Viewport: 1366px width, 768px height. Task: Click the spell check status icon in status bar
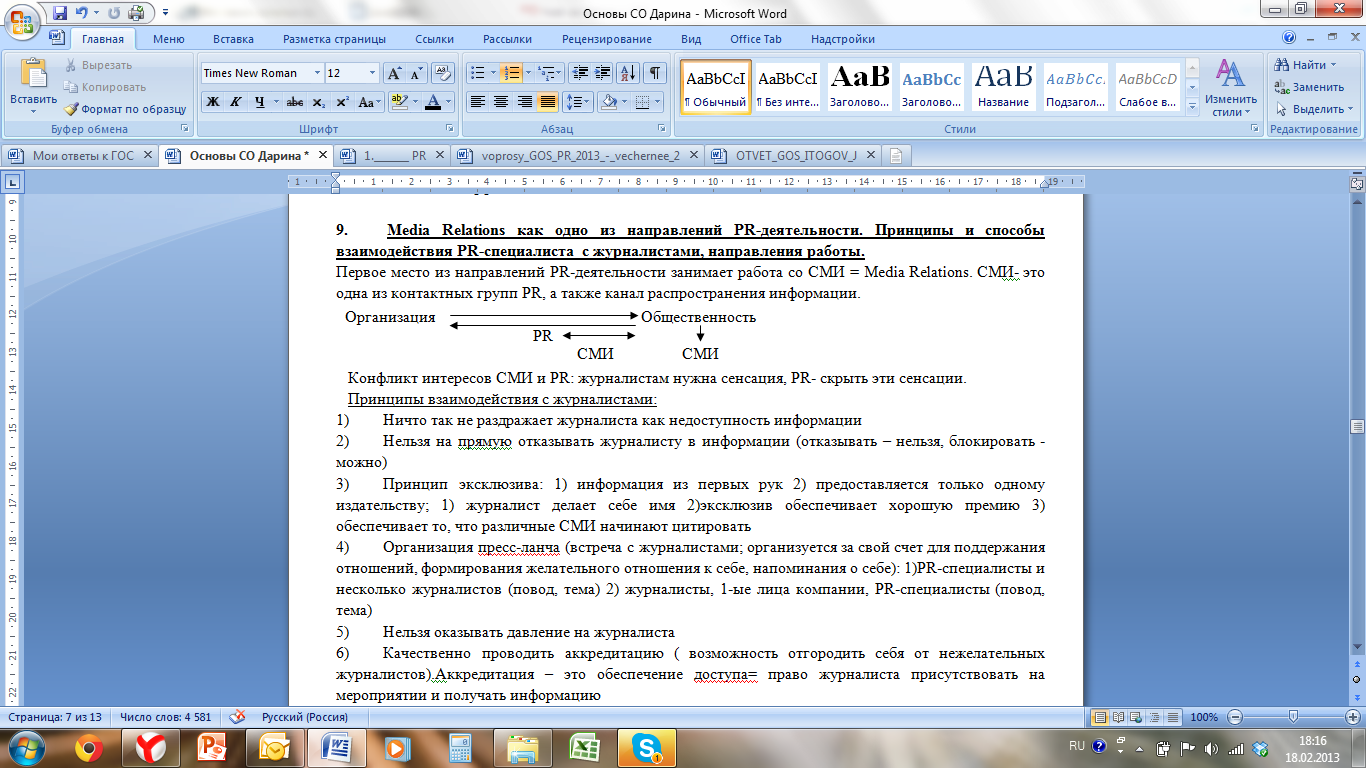(x=238, y=717)
